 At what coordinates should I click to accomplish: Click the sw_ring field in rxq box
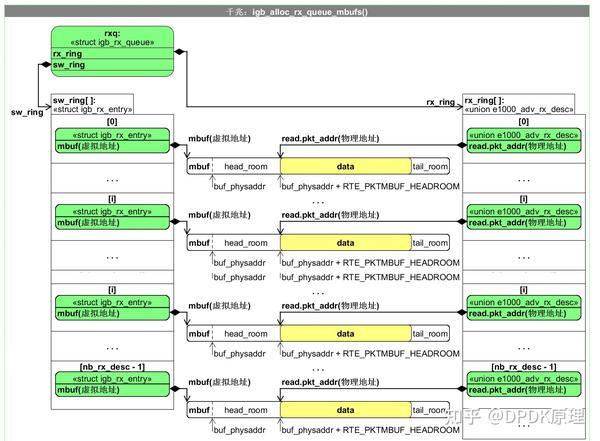tap(112, 65)
